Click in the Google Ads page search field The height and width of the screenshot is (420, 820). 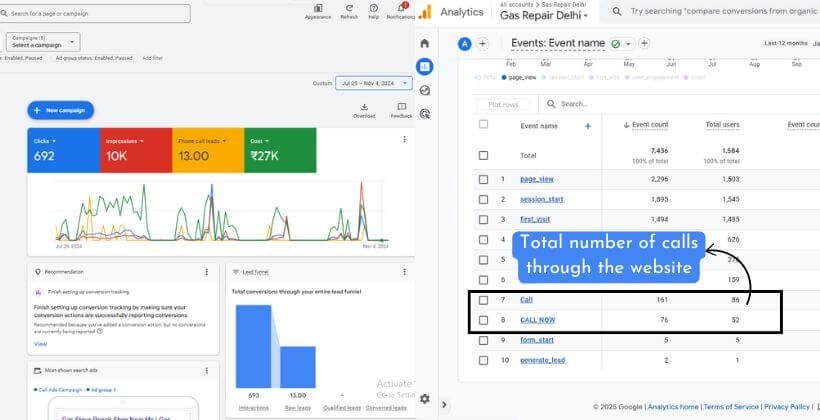pos(94,14)
